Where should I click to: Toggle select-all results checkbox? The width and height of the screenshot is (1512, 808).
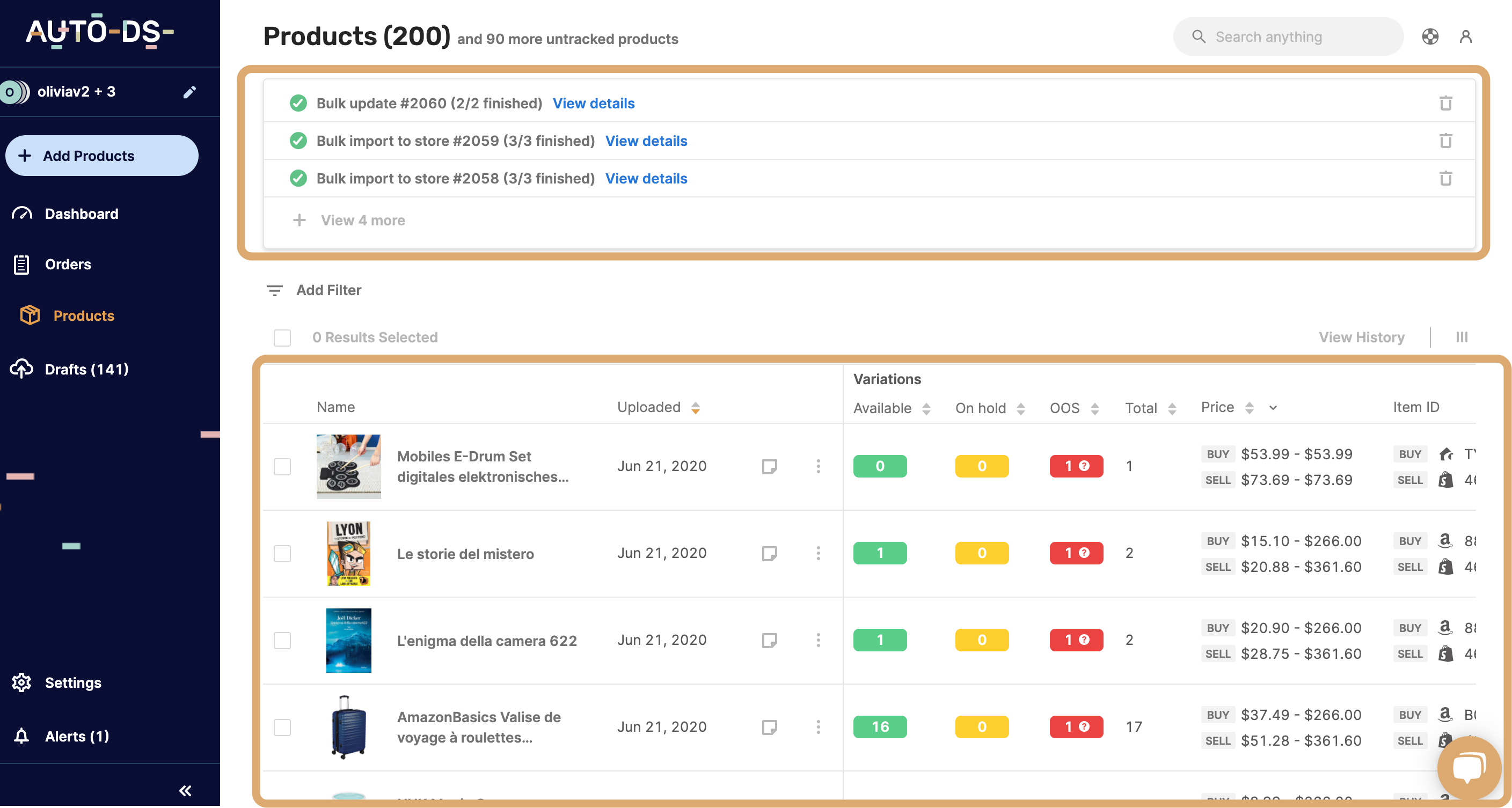pos(282,338)
